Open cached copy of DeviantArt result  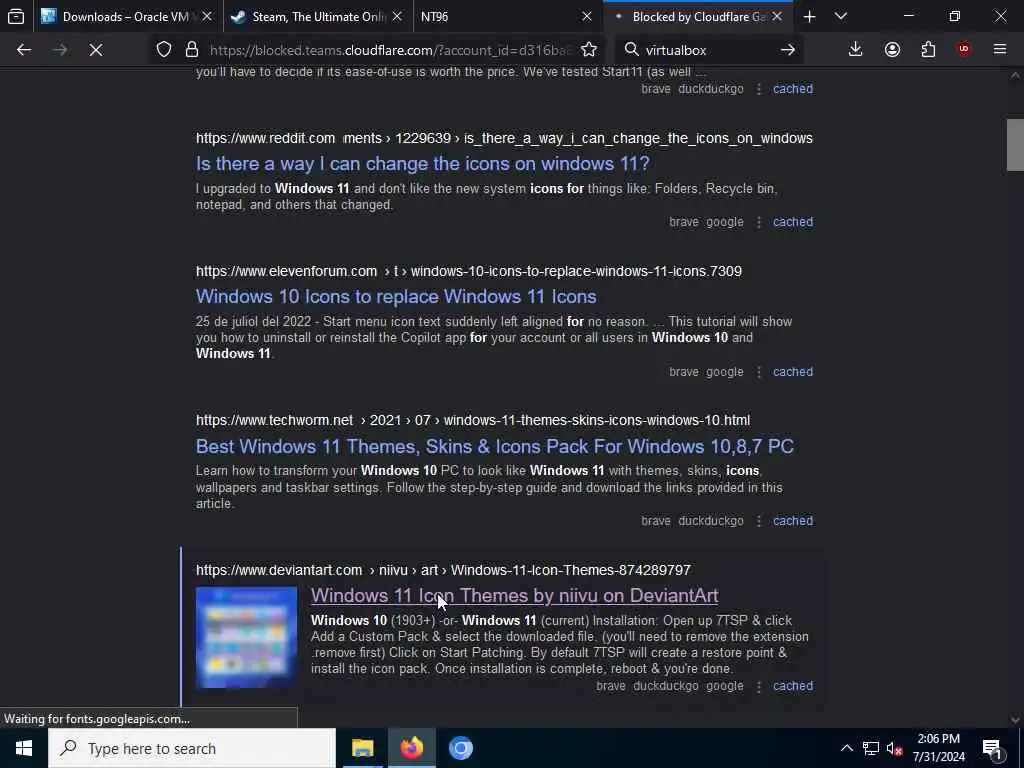[793, 686]
